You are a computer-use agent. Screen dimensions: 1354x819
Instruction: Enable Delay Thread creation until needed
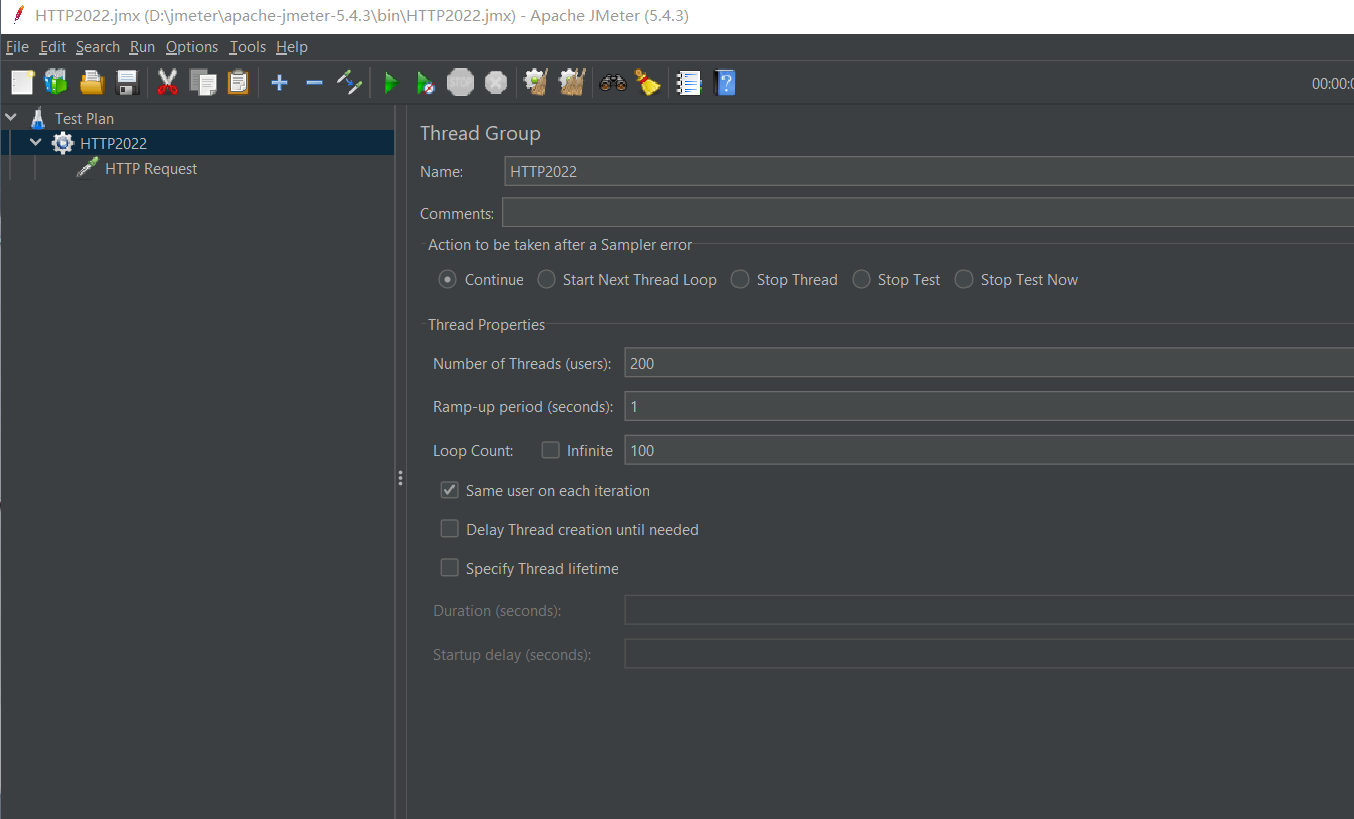pos(450,529)
